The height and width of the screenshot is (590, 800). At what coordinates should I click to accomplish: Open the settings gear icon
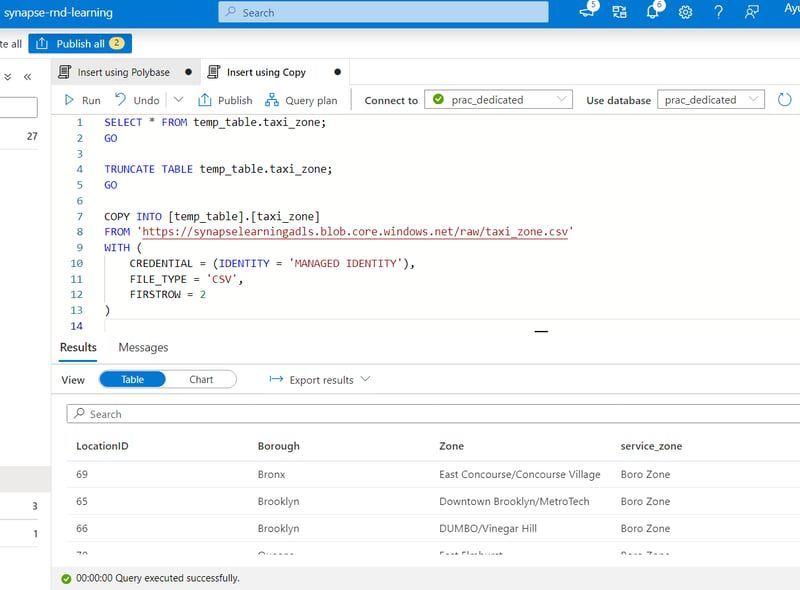pos(685,12)
